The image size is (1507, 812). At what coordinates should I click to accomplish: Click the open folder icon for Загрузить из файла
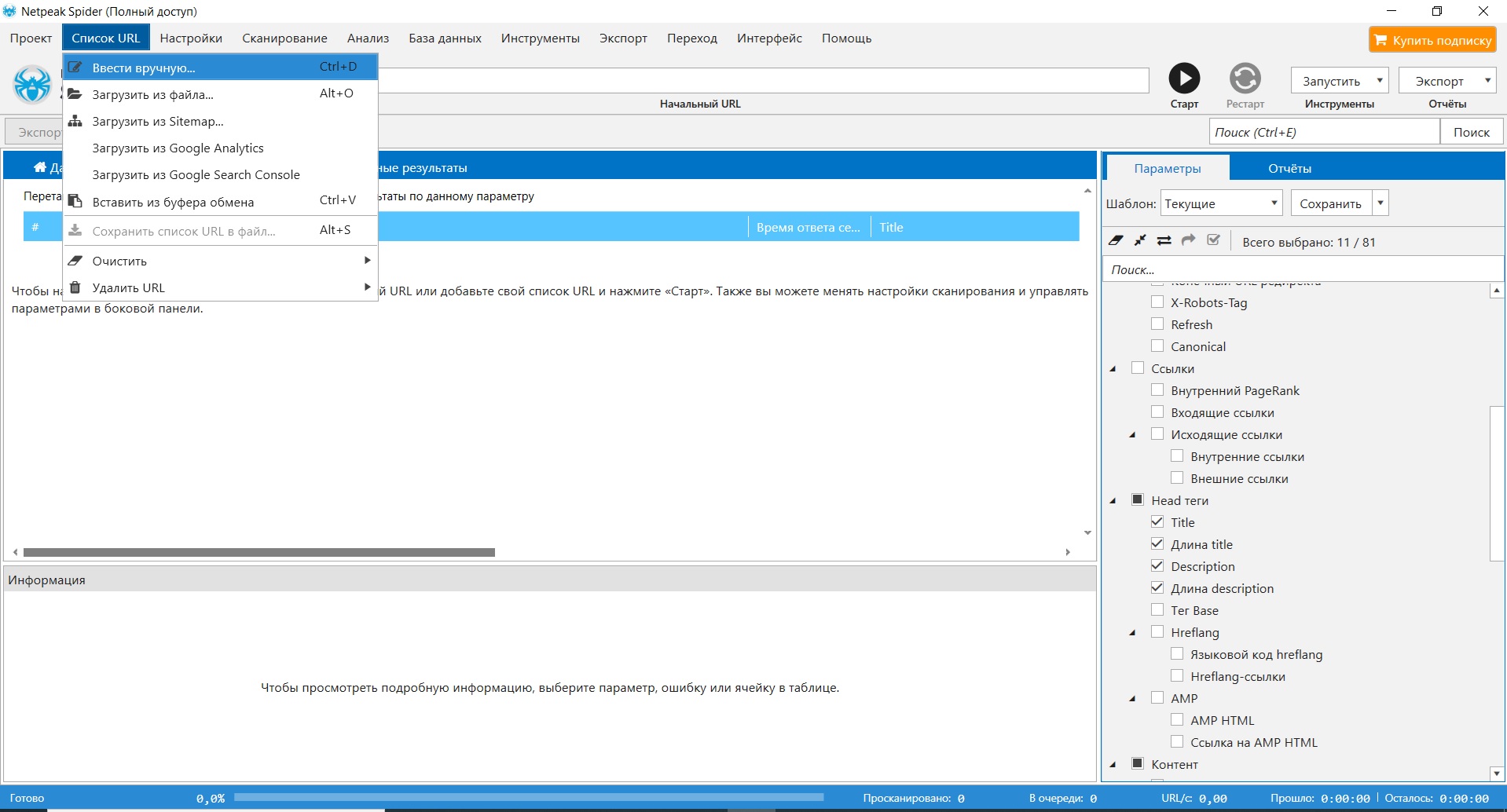pyautogui.click(x=75, y=94)
